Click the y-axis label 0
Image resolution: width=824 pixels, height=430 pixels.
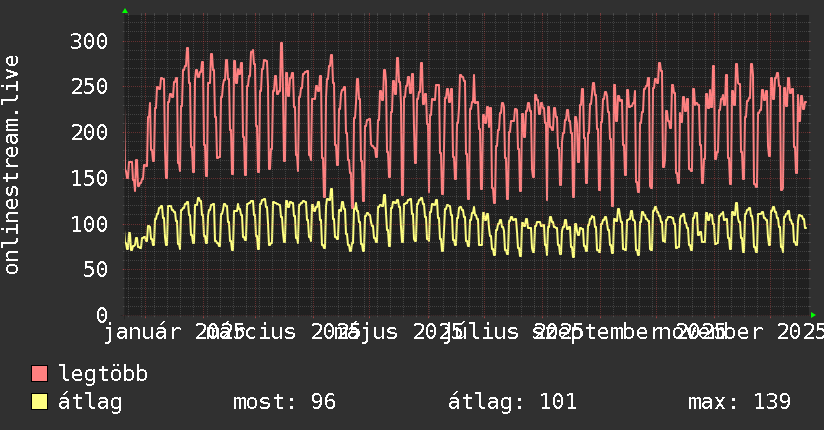[102, 315]
